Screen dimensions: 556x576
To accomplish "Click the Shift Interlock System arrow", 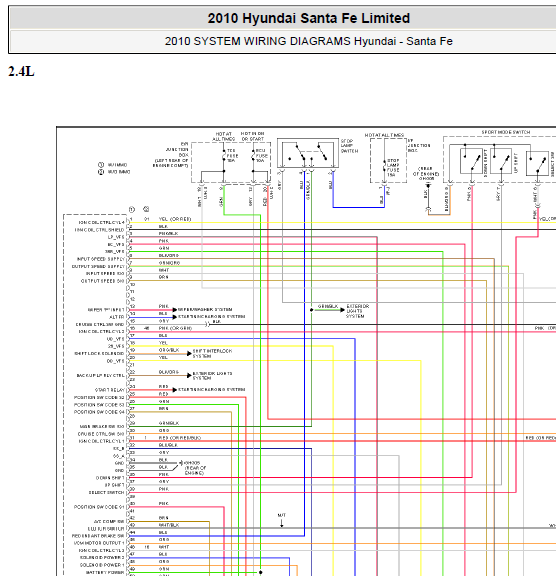I will click(189, 354).
